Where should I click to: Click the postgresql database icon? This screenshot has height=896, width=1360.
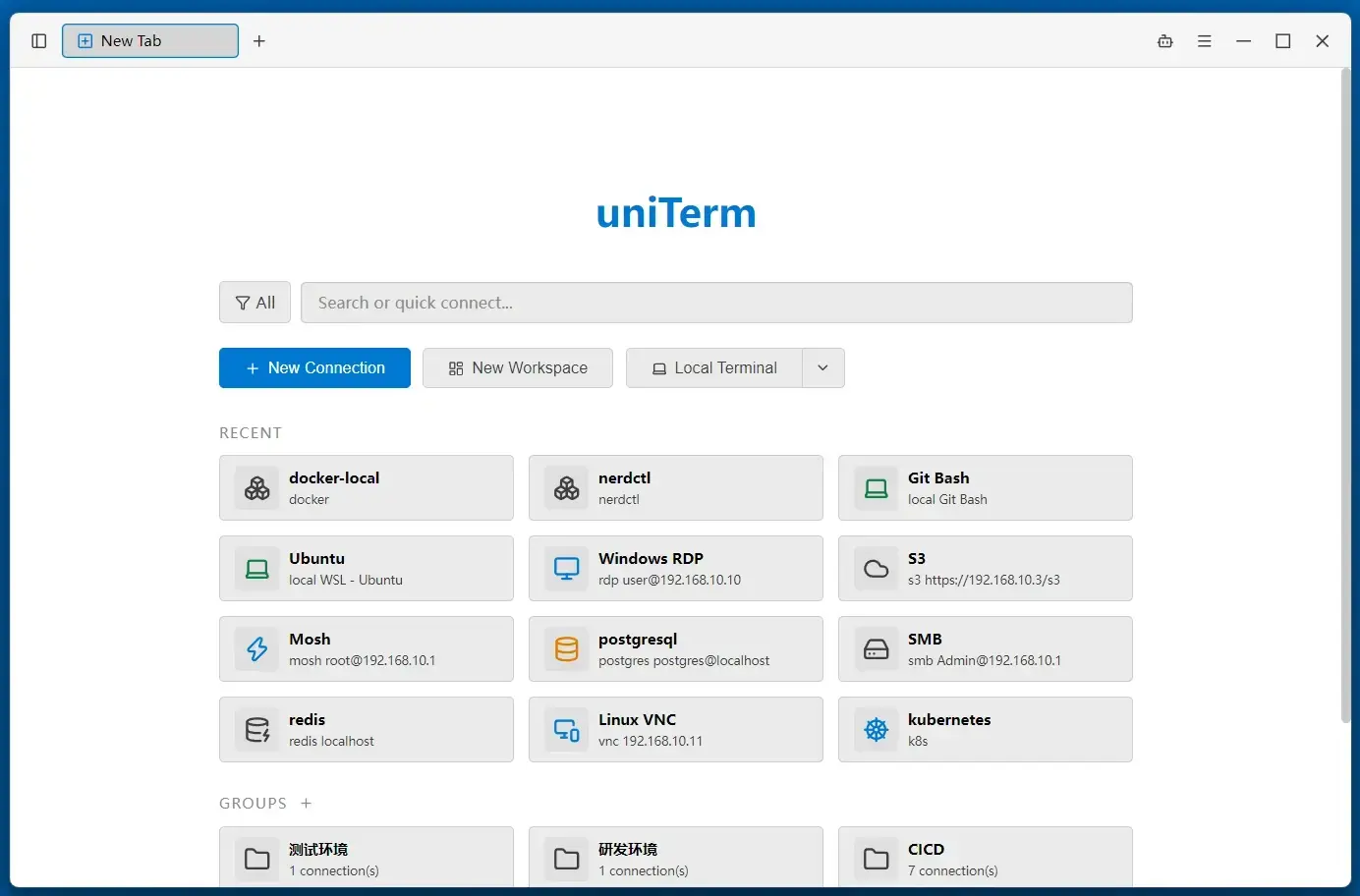pos(567,649)
